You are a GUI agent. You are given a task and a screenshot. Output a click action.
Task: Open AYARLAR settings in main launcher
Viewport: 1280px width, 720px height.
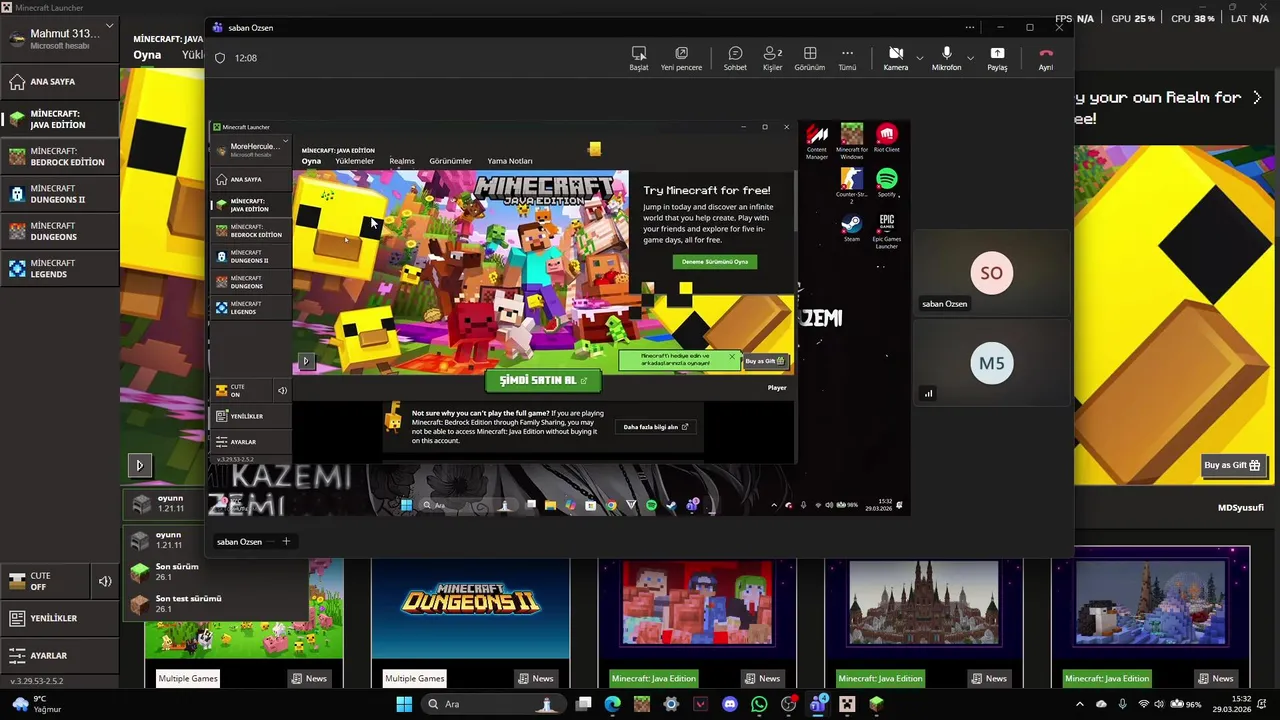click(x=60, y=655)
